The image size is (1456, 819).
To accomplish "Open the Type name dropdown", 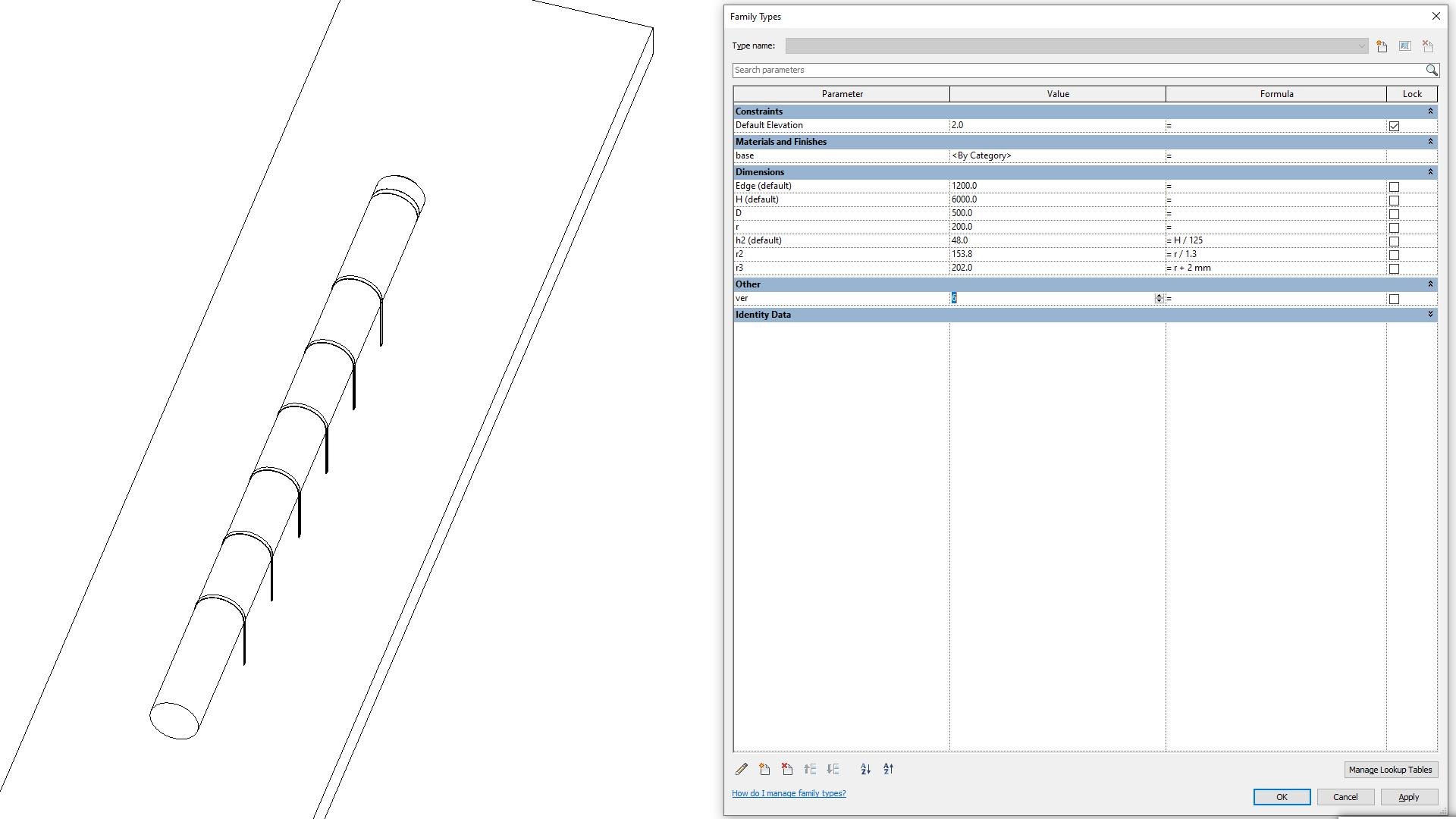I will (1360, 46).
